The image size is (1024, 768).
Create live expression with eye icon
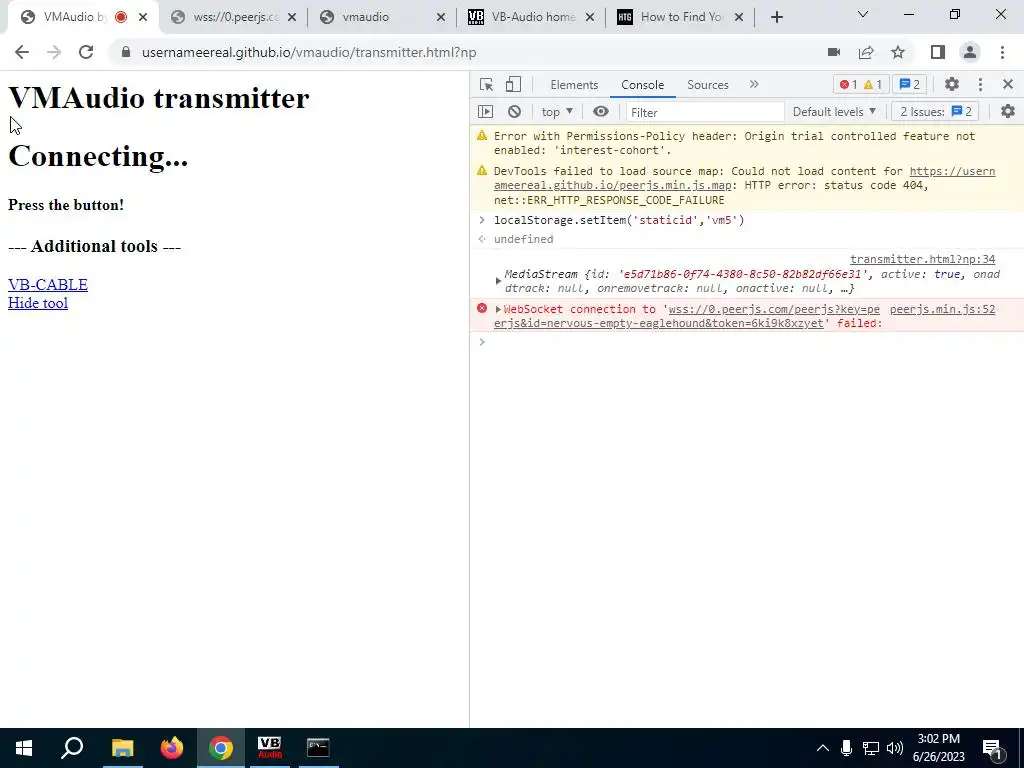[601, 112]
